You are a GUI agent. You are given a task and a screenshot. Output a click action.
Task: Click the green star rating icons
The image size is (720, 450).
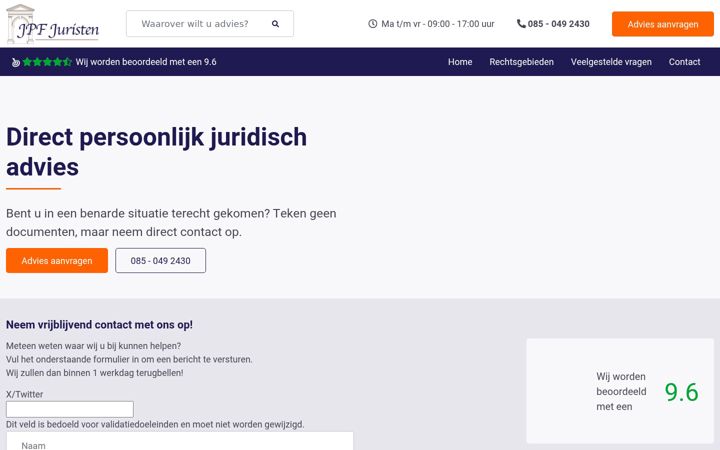click(x=47, y=62)
